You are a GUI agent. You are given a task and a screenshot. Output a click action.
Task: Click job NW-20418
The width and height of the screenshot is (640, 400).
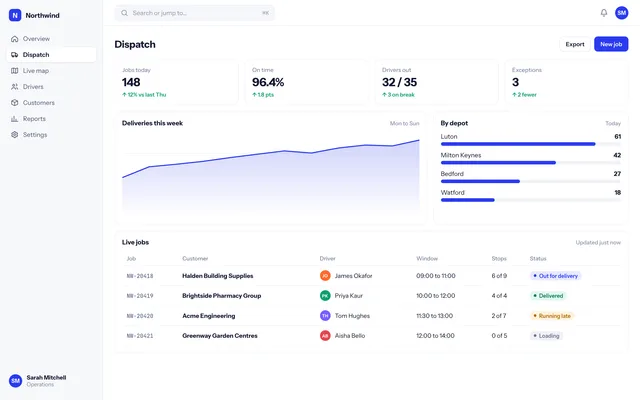pyautogui.click(x=140, y=276)
